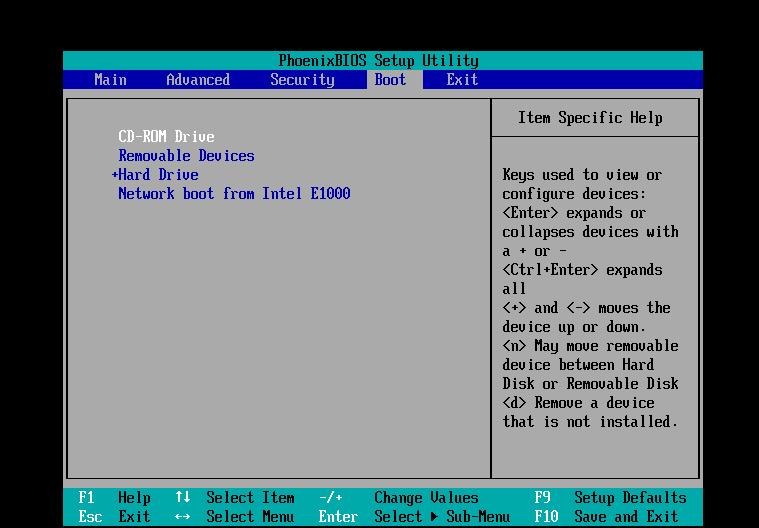Click the Select Item legend text
The width and height of the screenshot is (759, 528).
click(250, 498)
